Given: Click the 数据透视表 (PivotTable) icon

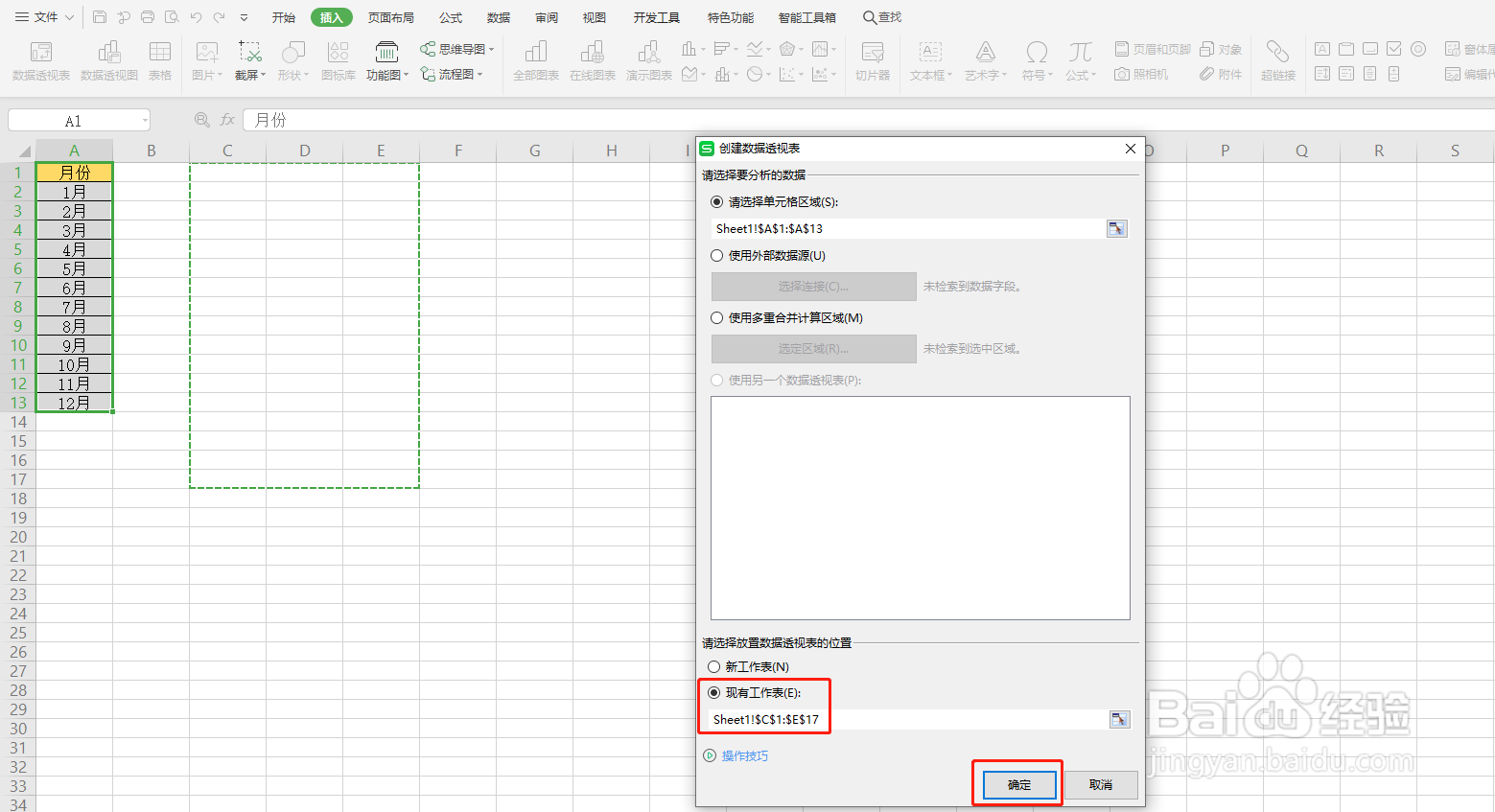Looking at the screenshot, I should coord(41,60).
